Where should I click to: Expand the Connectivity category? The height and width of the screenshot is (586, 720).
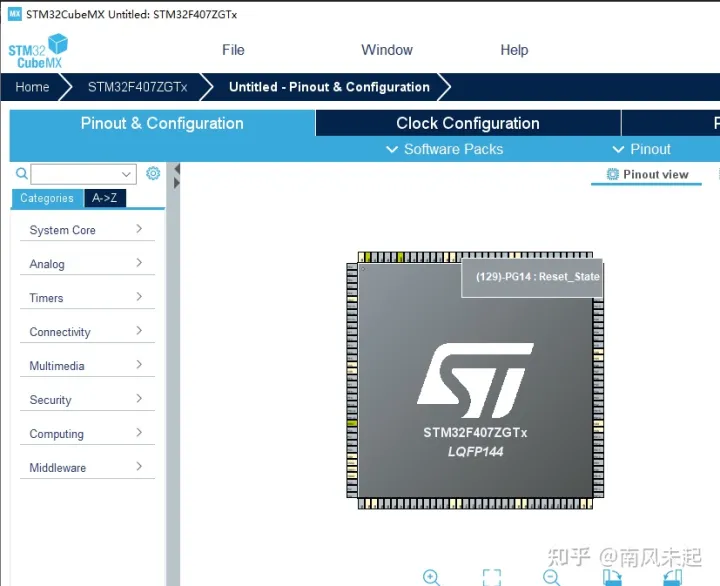click(x=86, y=332)
